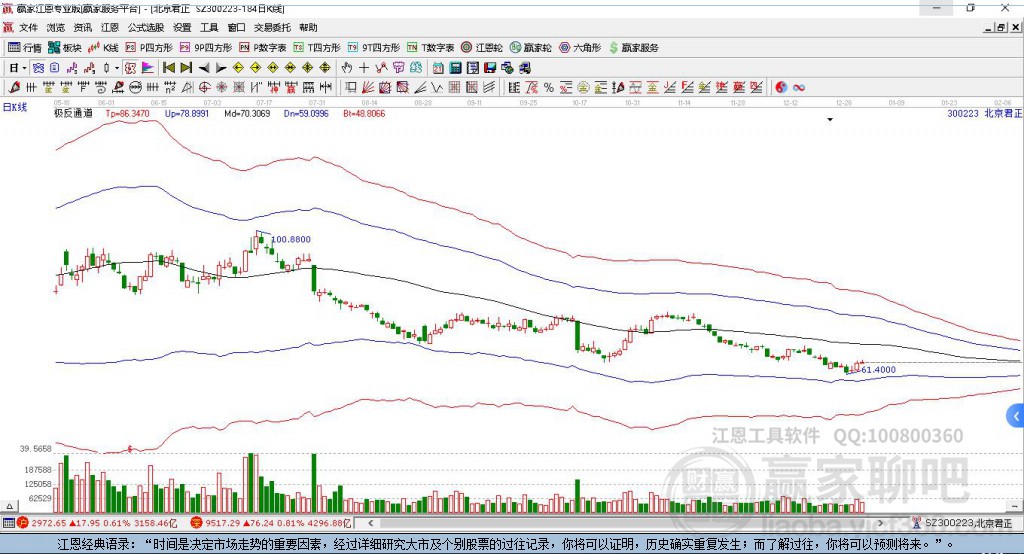
Task: Jump to first bar with green skip-back icon
Action: (x=168, y=68)
